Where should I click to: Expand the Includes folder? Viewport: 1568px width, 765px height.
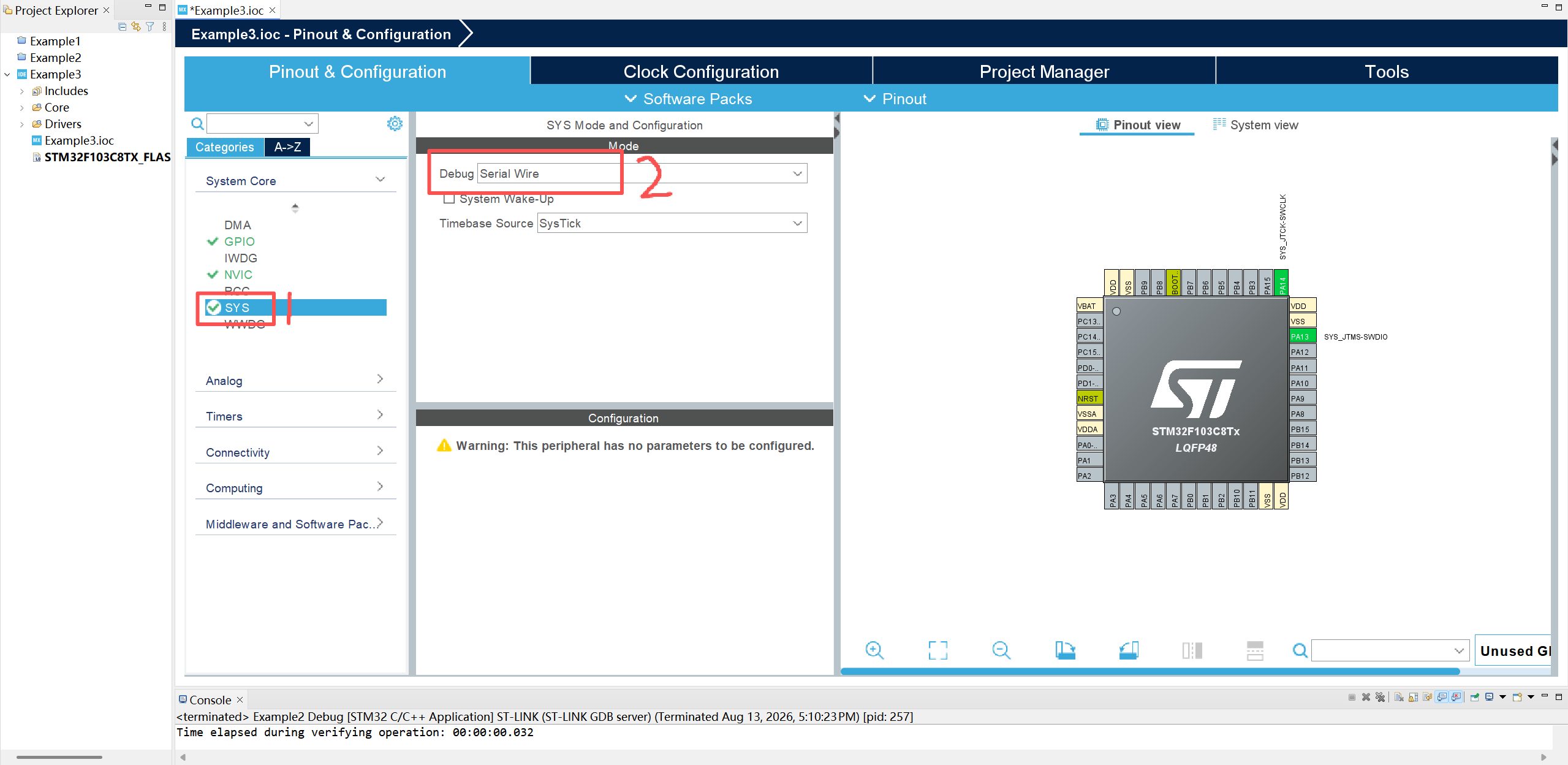(x=22, y=91)
